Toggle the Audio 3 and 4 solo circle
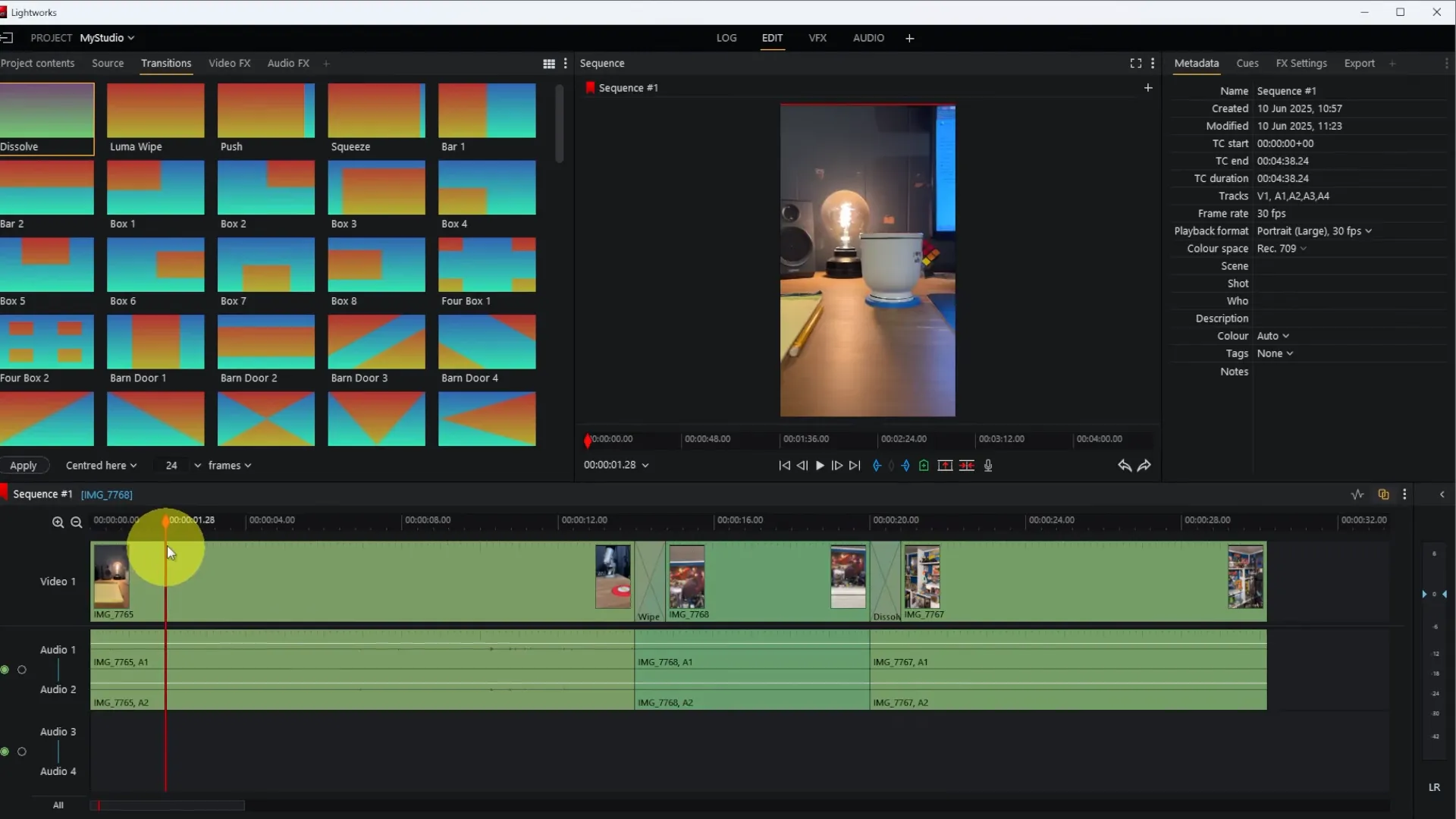1456x819 pixels. (x=22, y=752)
